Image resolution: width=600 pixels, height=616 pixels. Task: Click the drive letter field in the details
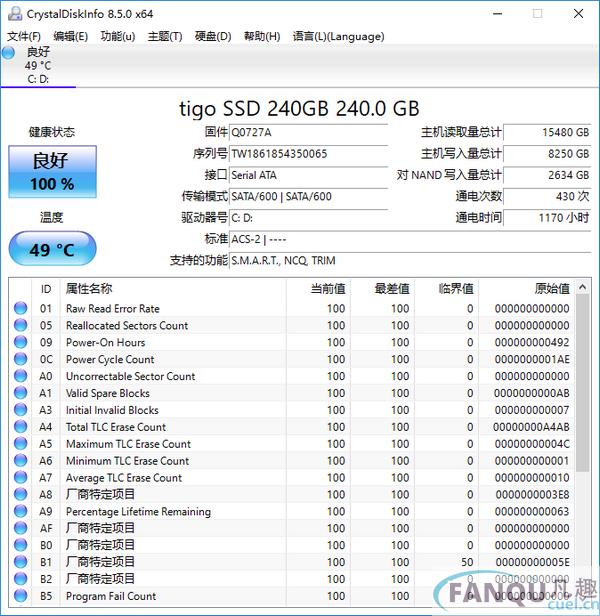(x=308, y=218)
